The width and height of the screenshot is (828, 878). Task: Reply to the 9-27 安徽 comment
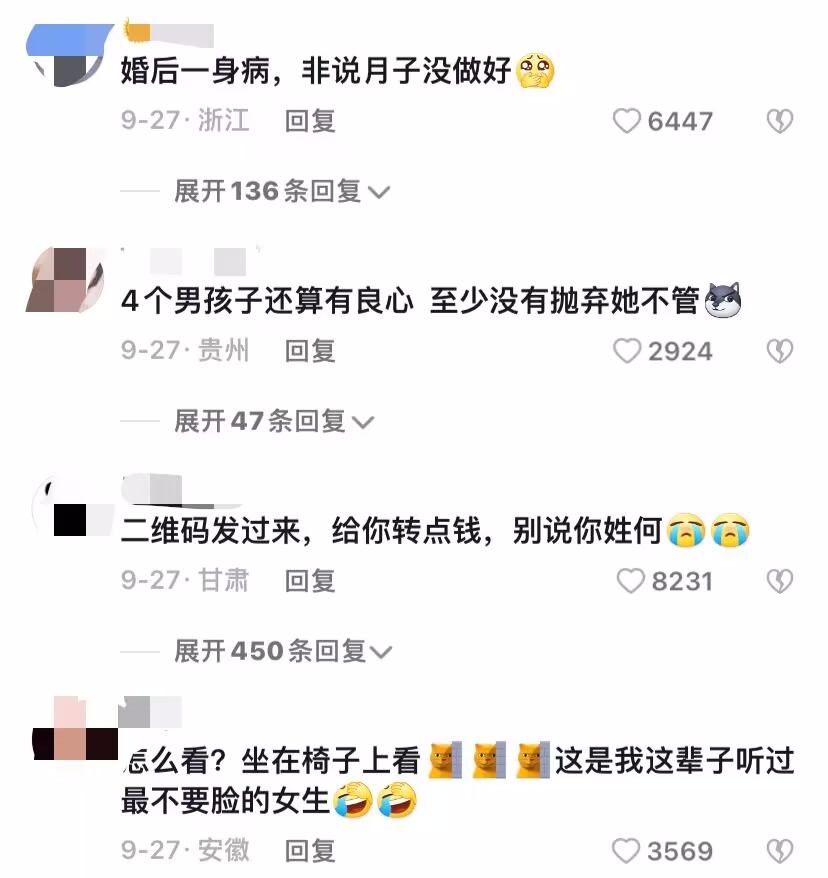pyautogui.click(x=310, y=851)
